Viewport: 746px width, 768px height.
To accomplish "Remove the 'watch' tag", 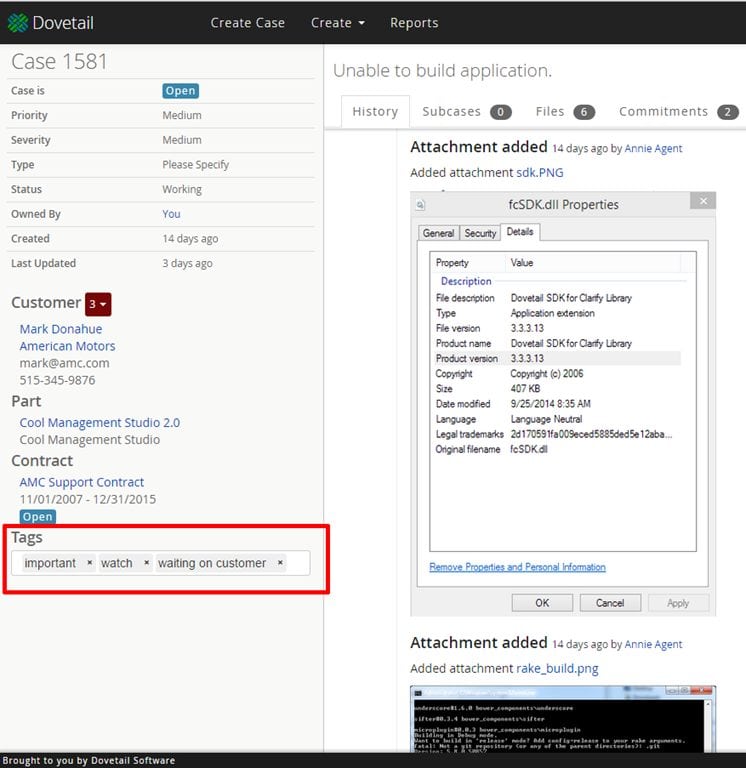I will tap(146, 563).
